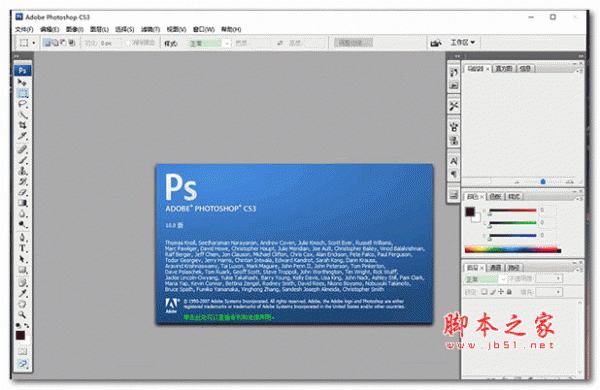Expand the collapsed icon dock arrows
Screen dimensions: 600x390
[x=457, y=56]
